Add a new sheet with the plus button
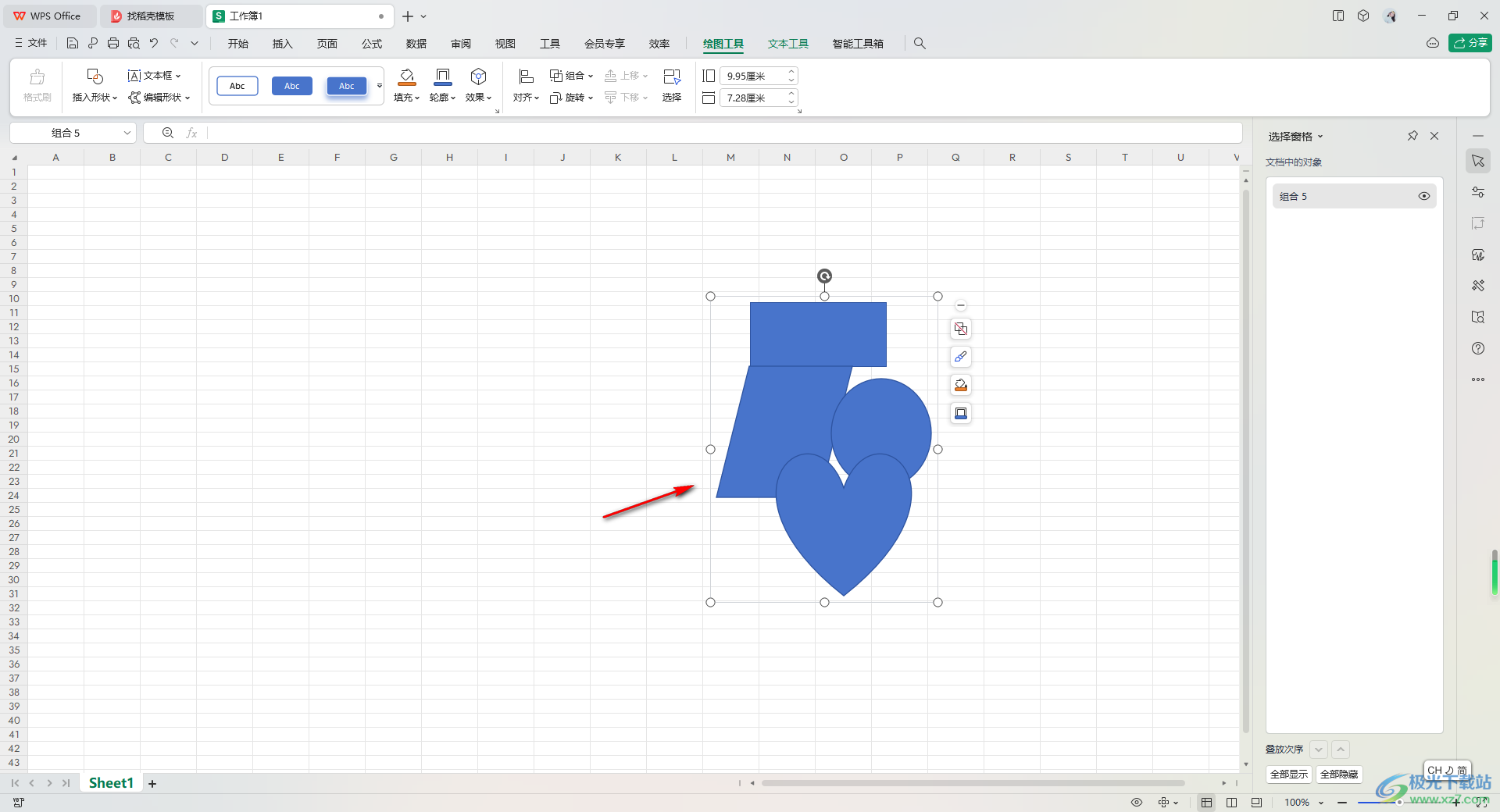The width and height of the screenshot is (1500, 812). coord(152,783)
